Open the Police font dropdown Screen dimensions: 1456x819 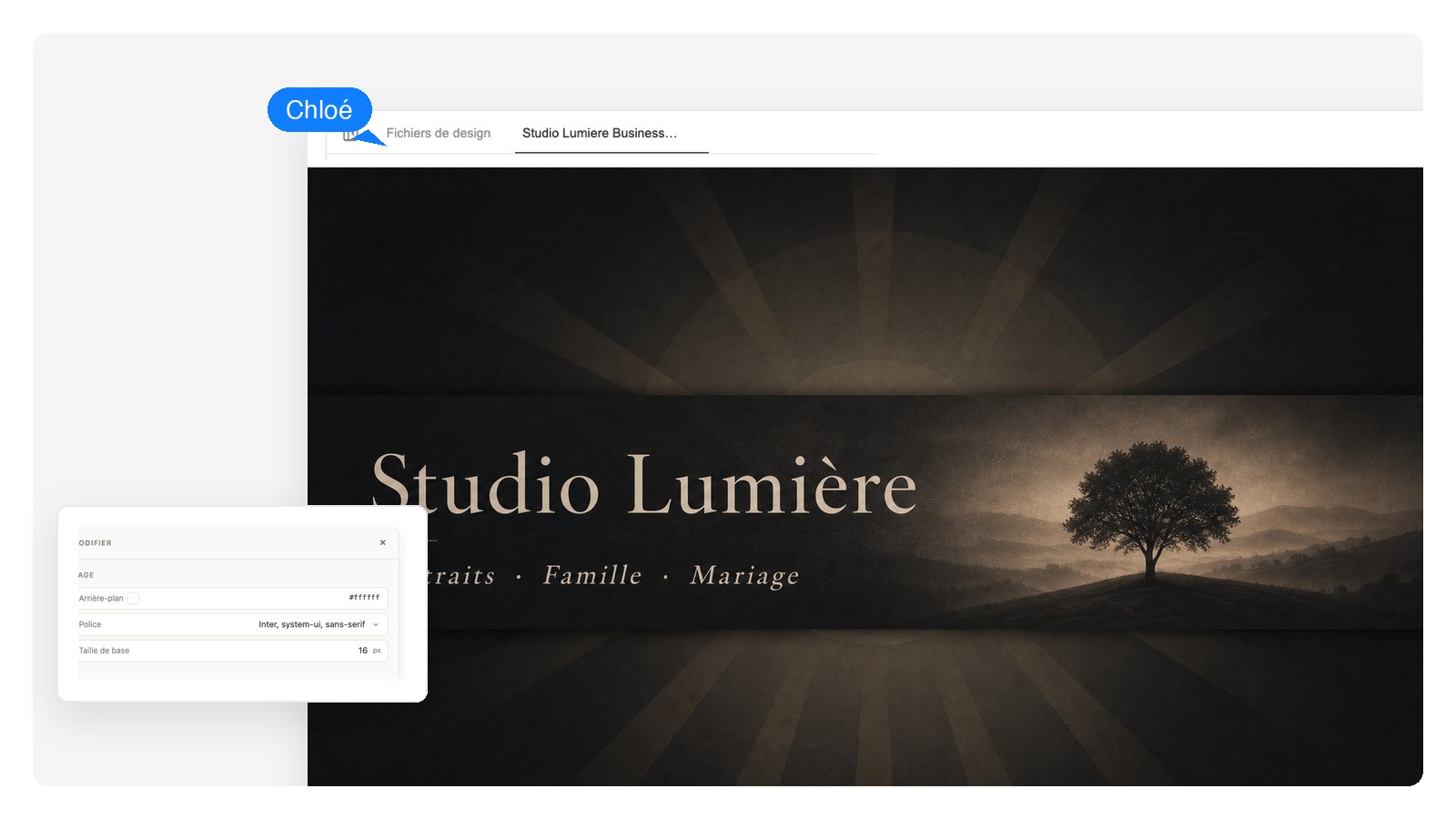[x=232, y=624]
